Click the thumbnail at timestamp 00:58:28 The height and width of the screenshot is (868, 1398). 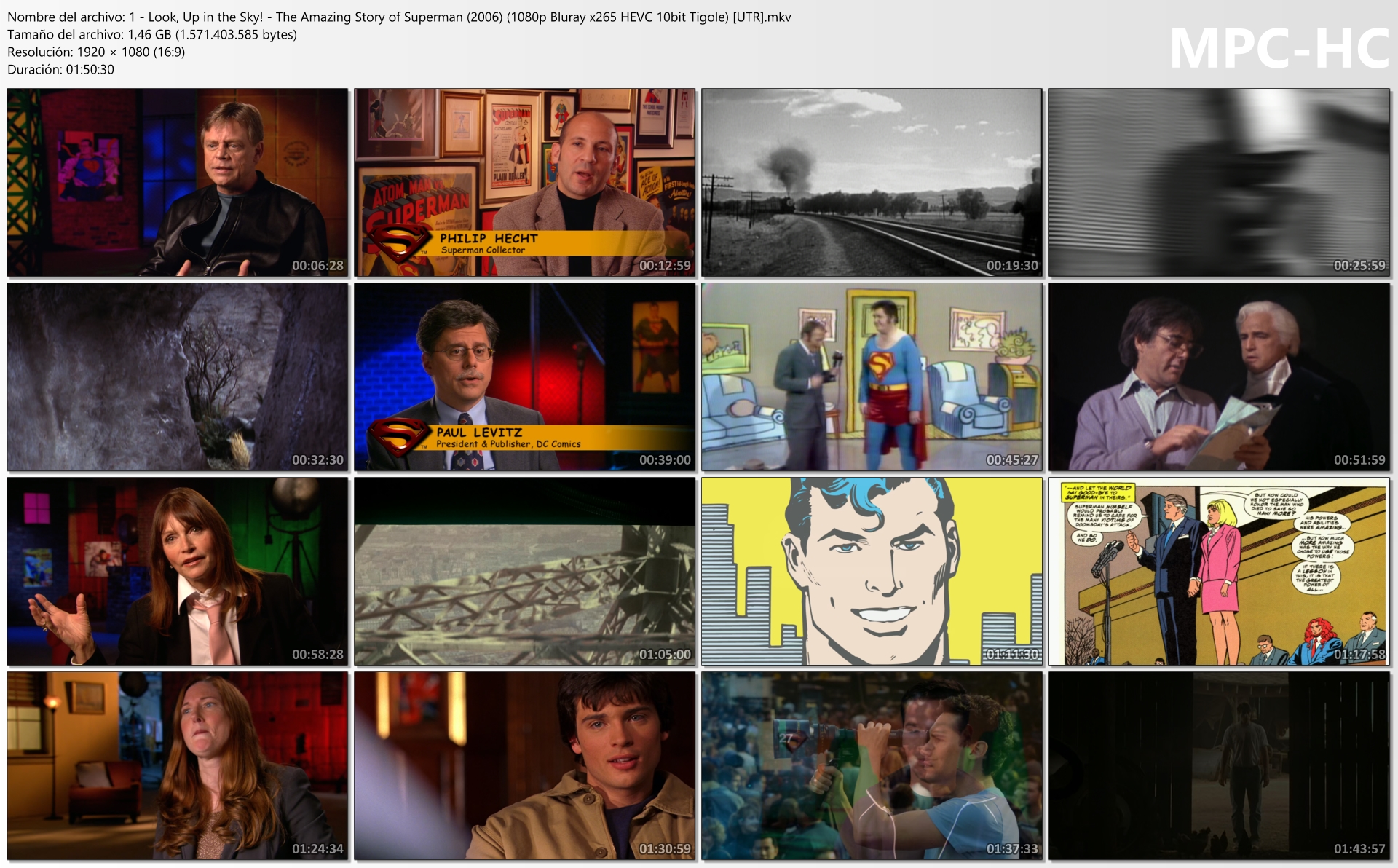pos(177,571)
